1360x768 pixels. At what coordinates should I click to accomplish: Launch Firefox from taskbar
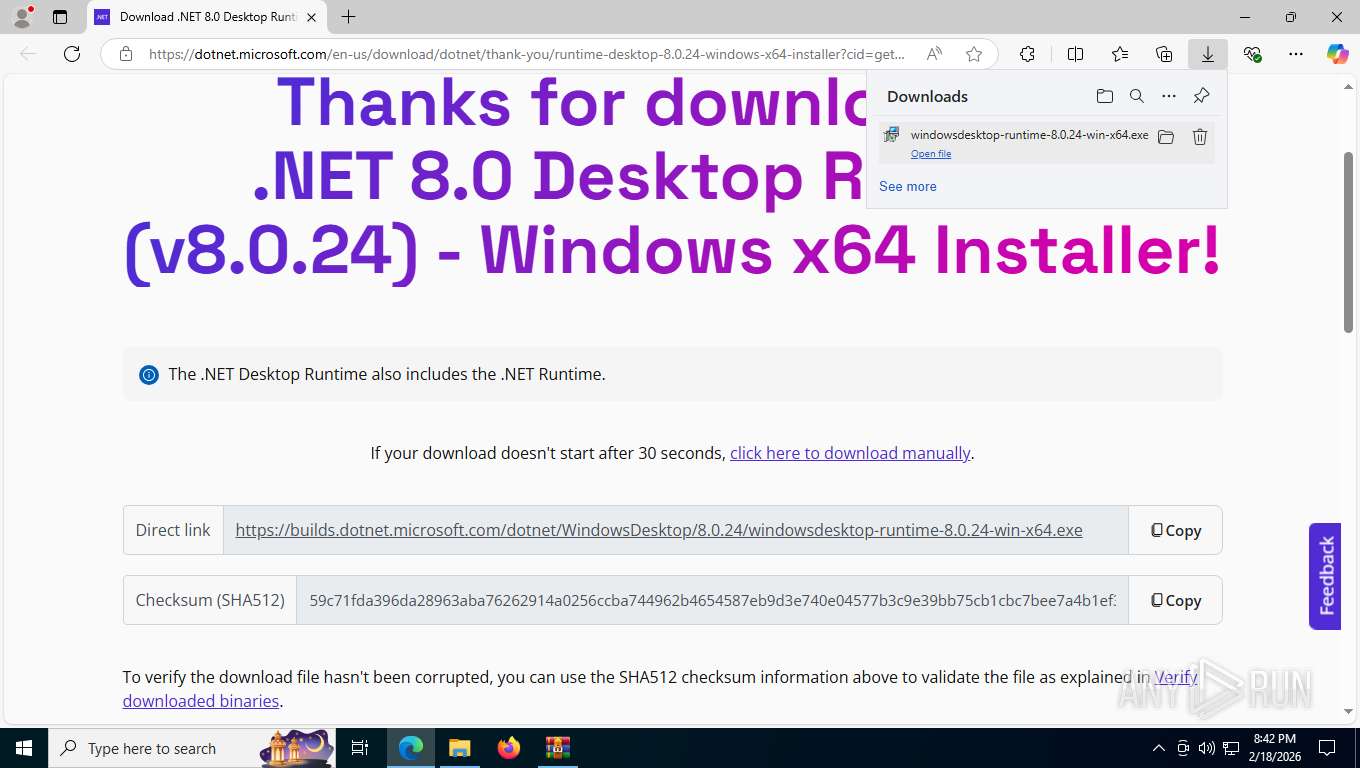point(509,748)
